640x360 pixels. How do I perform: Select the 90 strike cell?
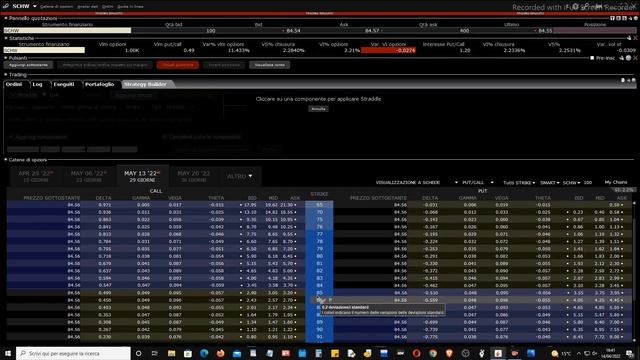tap(319, 329)
